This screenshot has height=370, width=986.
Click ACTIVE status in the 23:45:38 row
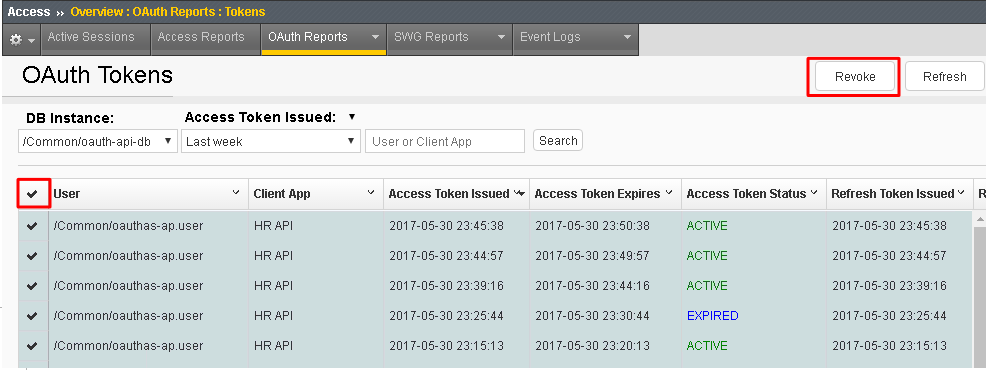coord(707,226)
